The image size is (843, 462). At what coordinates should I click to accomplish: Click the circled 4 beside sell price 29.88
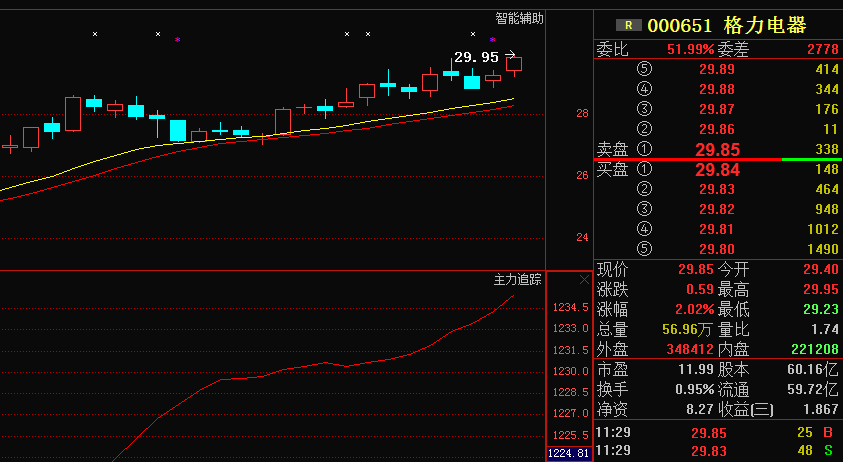pos(644,89)
